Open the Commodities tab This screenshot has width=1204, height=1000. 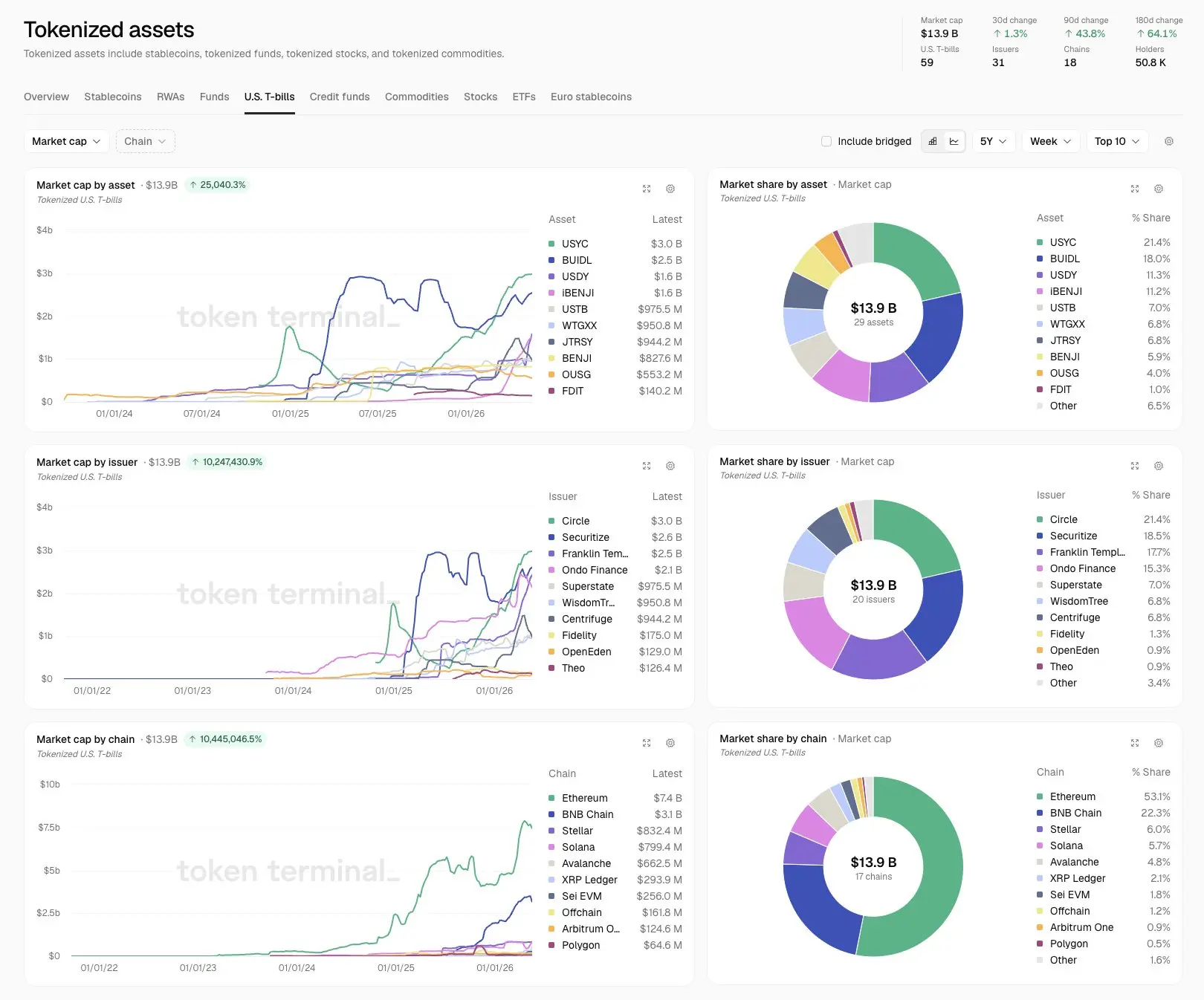[417, 97]
